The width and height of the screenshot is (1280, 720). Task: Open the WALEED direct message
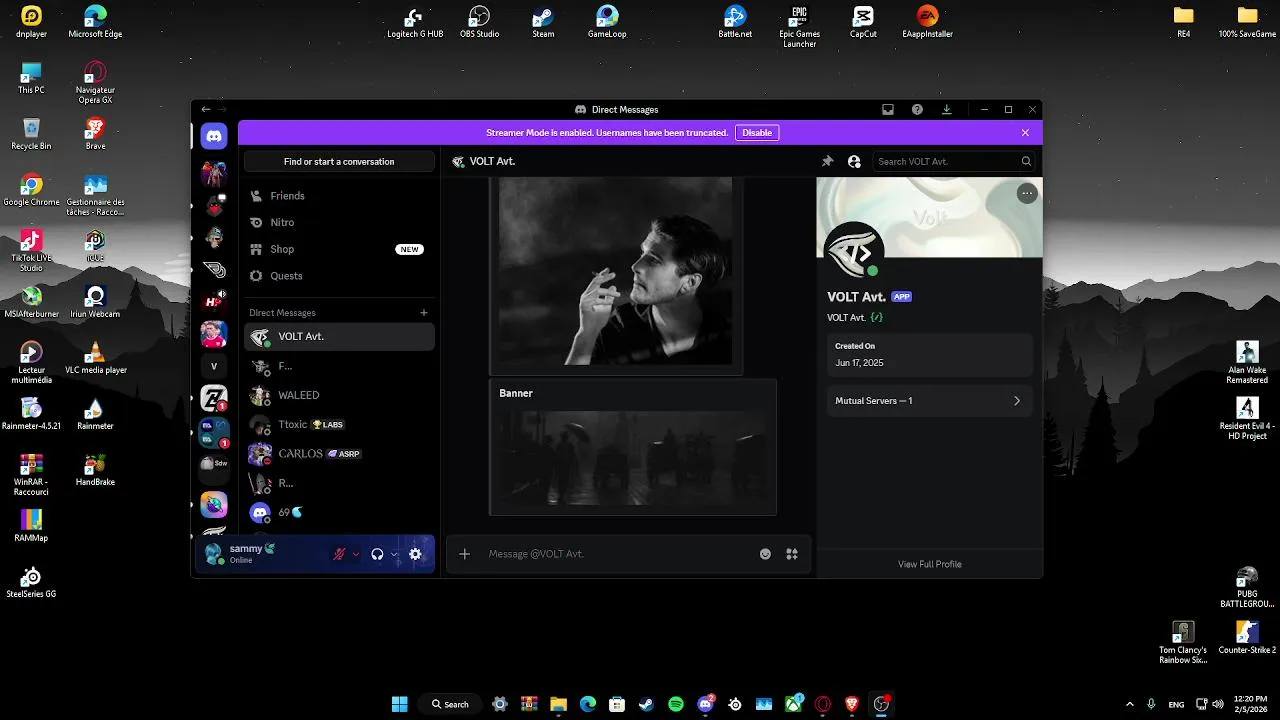pos(339,395)
